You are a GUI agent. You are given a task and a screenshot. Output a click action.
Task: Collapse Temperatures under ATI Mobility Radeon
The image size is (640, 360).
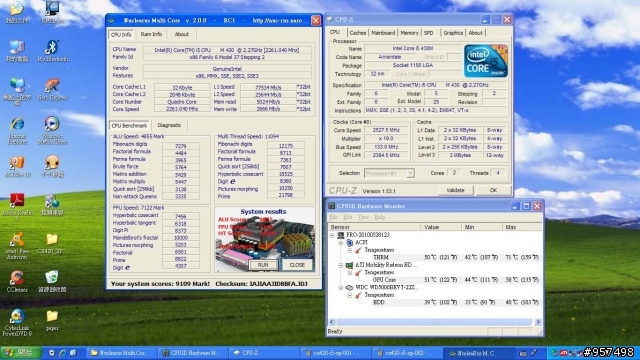point(350,272)
